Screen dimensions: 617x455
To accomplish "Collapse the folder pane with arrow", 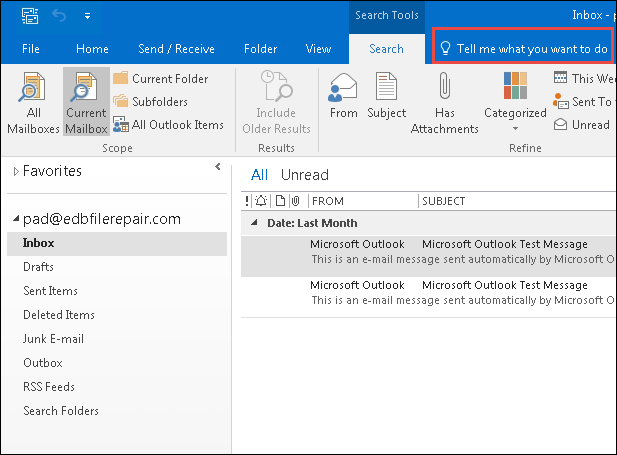I will point(218,167).
